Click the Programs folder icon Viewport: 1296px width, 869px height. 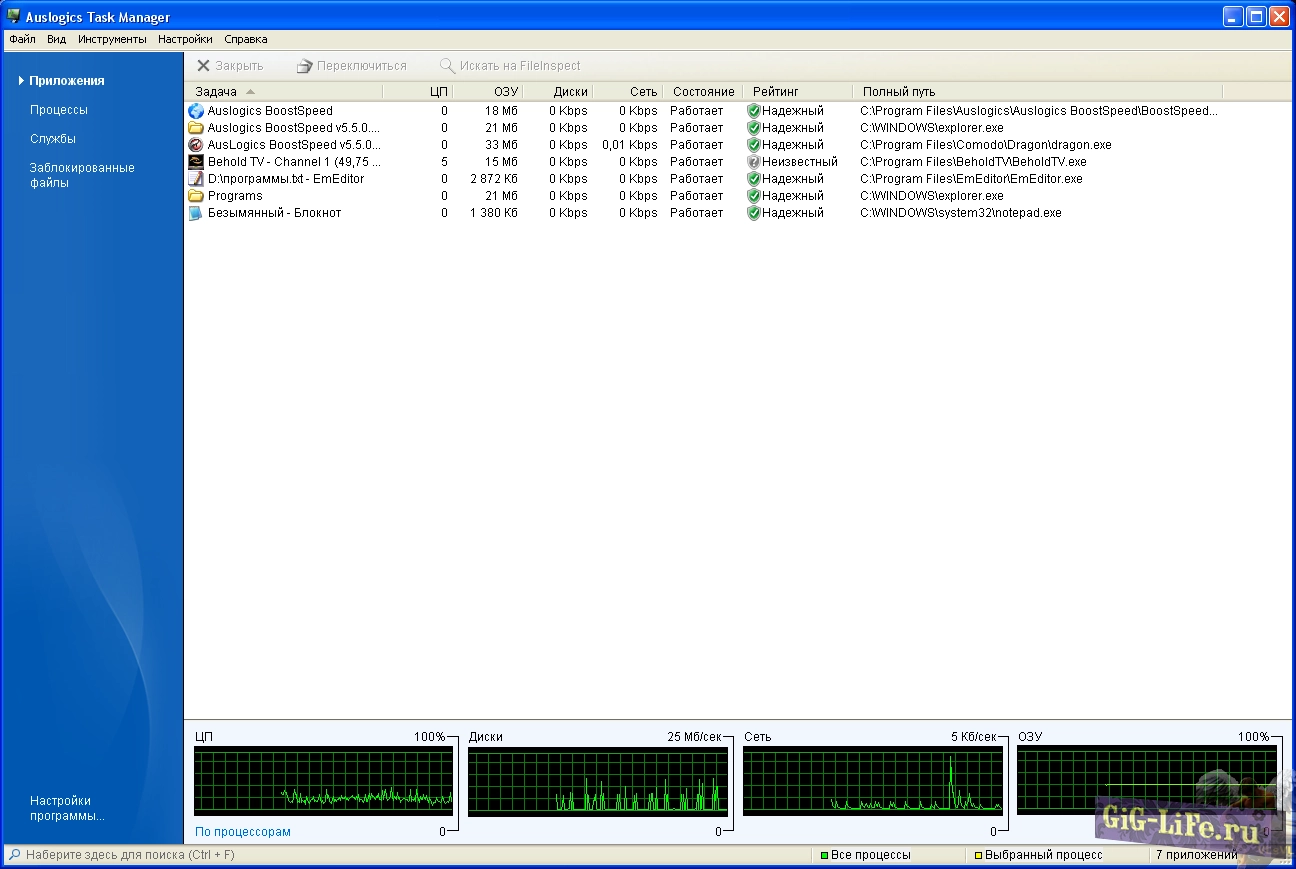[196, 196]
